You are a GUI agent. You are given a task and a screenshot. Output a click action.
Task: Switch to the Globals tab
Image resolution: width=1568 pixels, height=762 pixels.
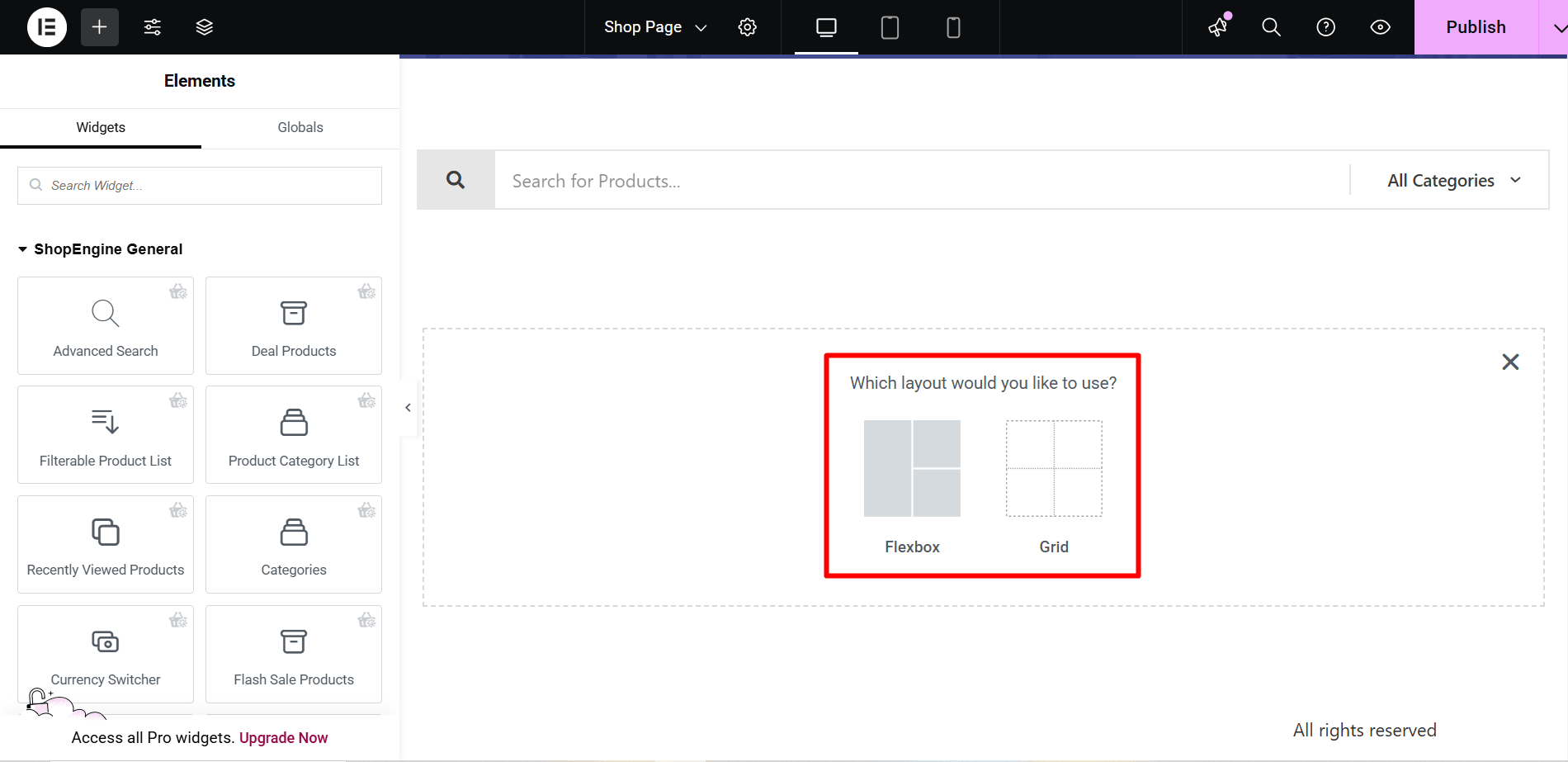tap(300, 127)
